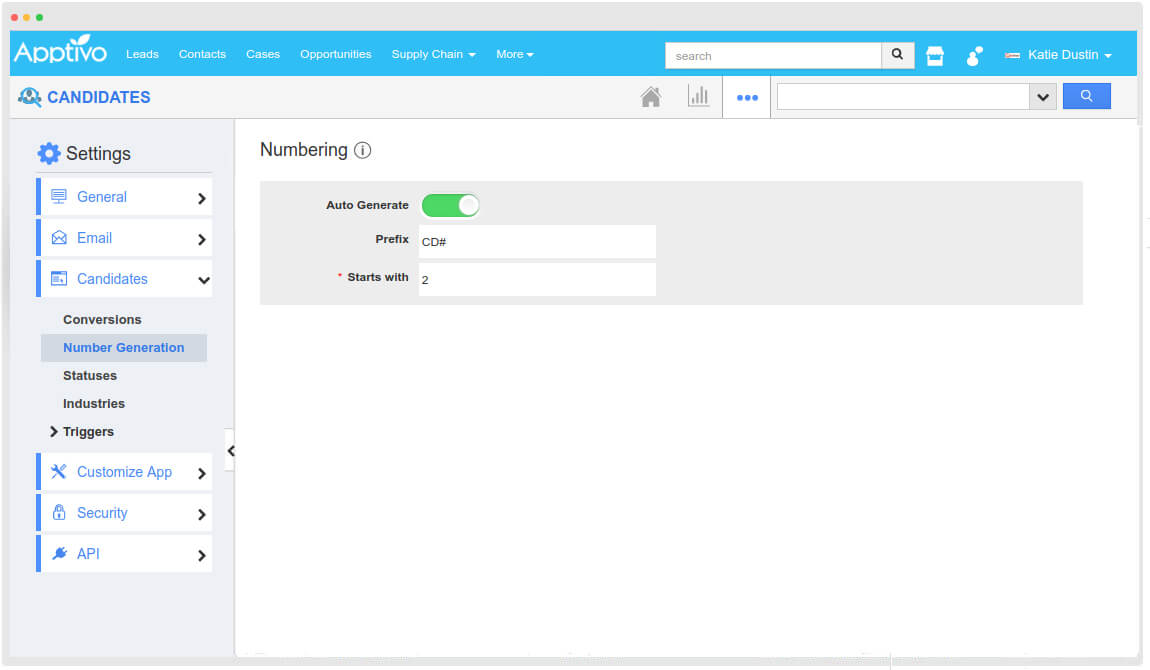Collapse the settings sidebar with the left chevron
This screenshot has height=670, width=1150.
pyautogui.click(x=230, y=450)
